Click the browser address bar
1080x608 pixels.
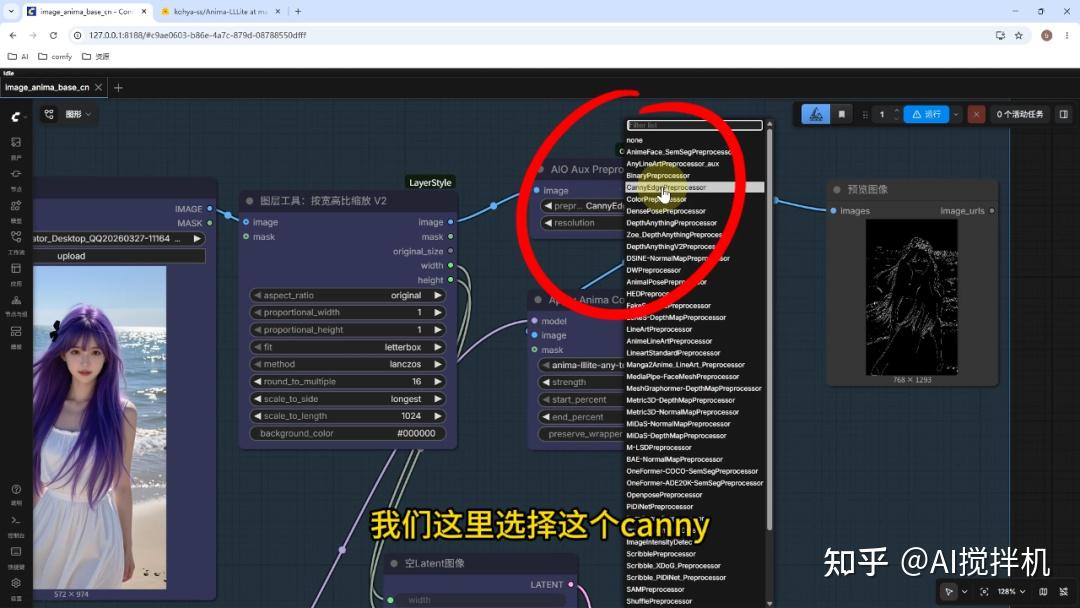(530, 35)
